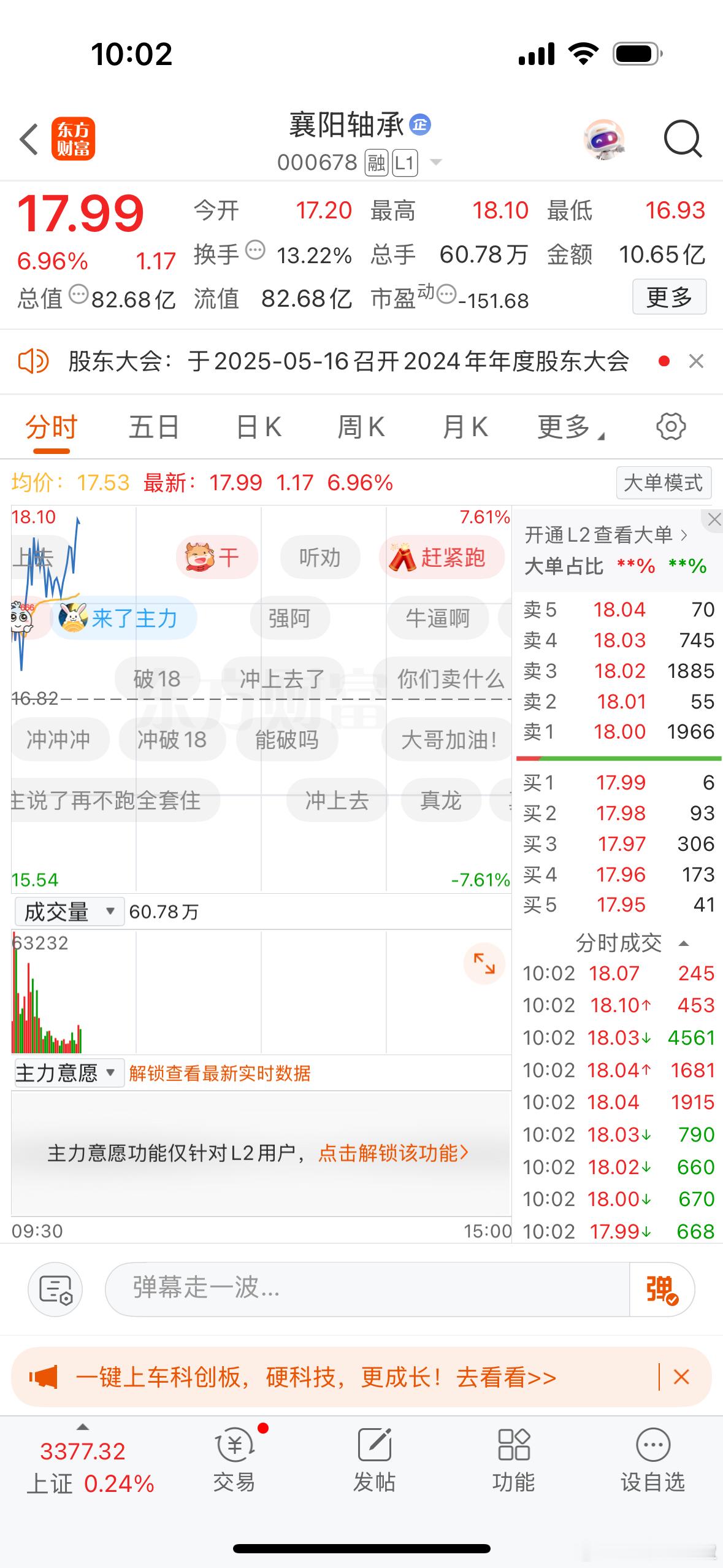Viewport: 723px width, 1568px height.
Task: Switch to the 月K tab
Action: (x=465, y=427)
